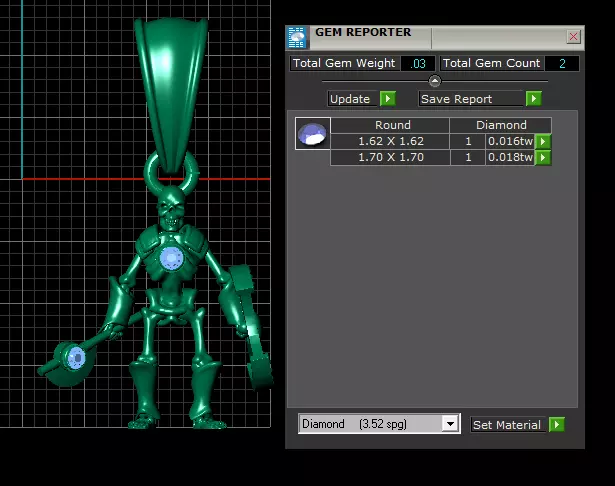Click the Total Gem Count value 2

tap(562, 64)
